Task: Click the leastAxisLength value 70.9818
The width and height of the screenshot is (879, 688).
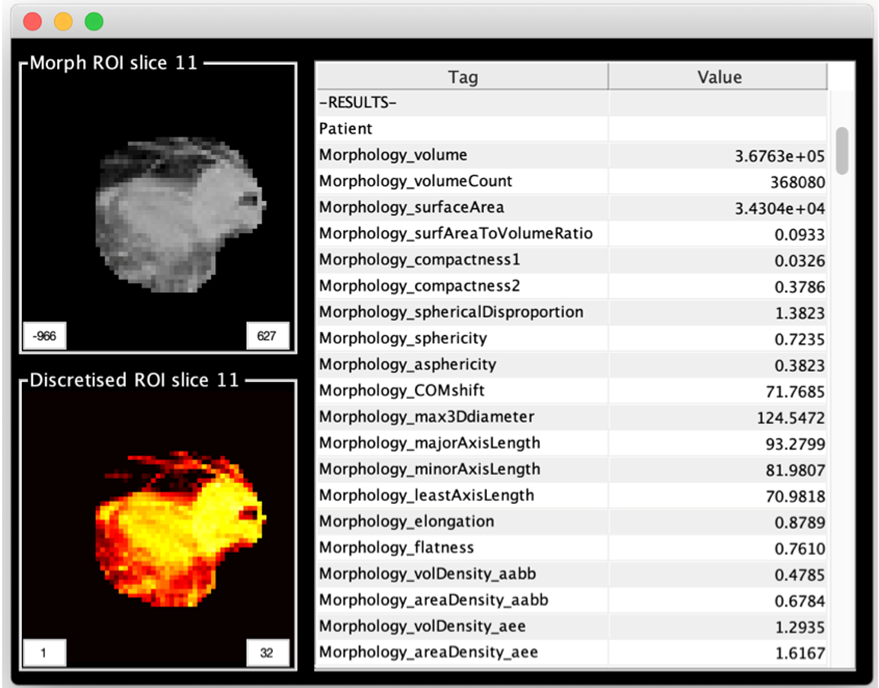Action: (795, 496)
